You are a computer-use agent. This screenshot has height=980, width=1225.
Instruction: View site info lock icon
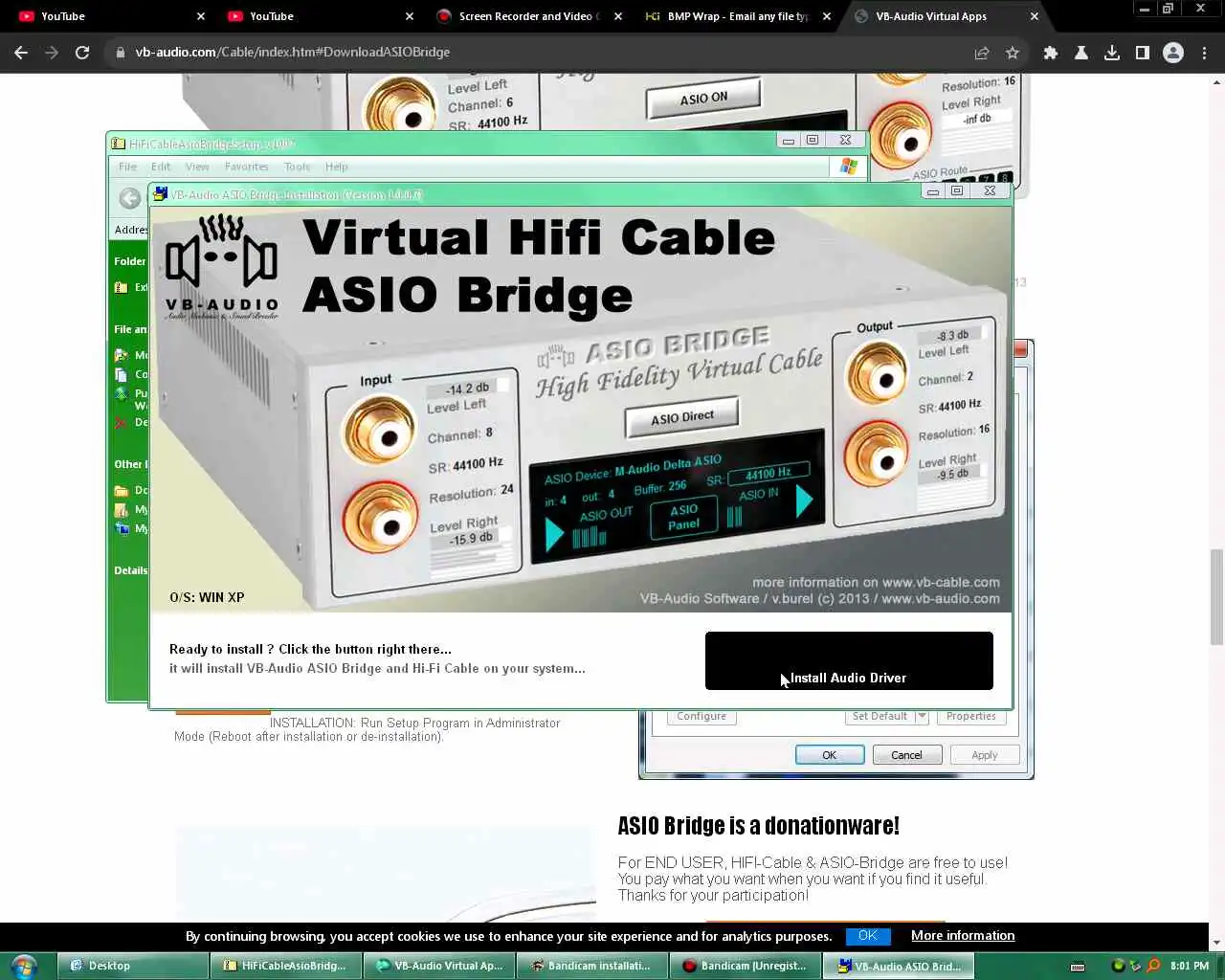pos(121,53)
